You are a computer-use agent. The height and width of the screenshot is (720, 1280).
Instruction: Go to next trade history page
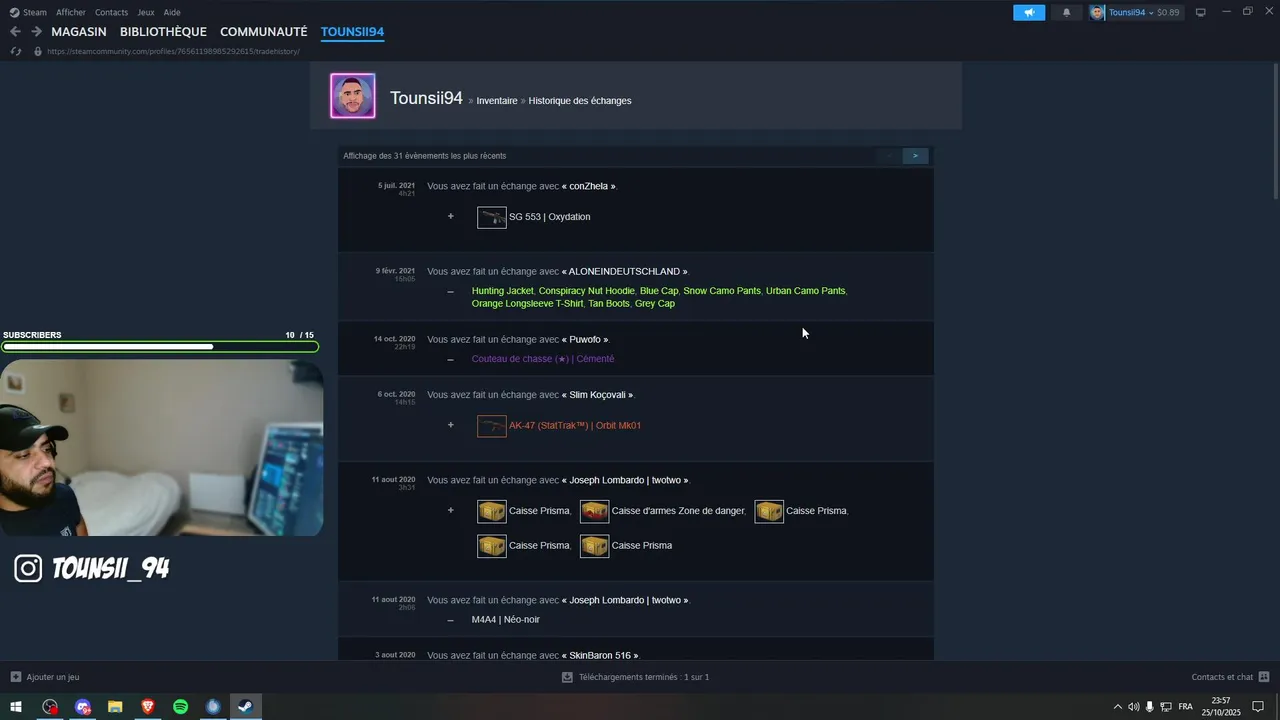pos(915,156)
